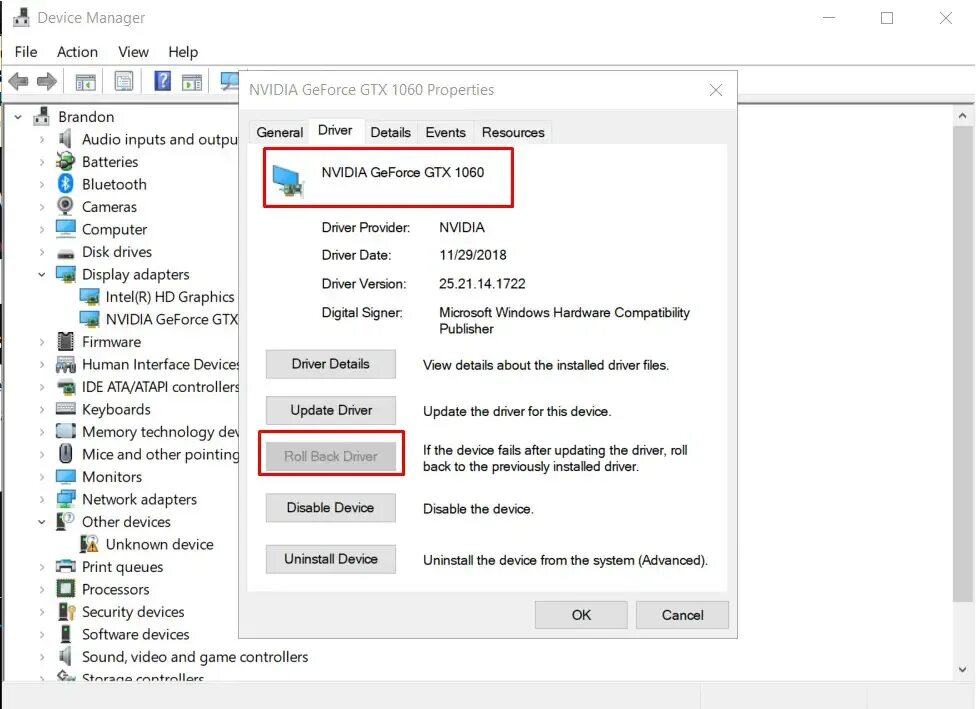
Task: Expand the Network adapters category
Action: click(x=42, y=500)
